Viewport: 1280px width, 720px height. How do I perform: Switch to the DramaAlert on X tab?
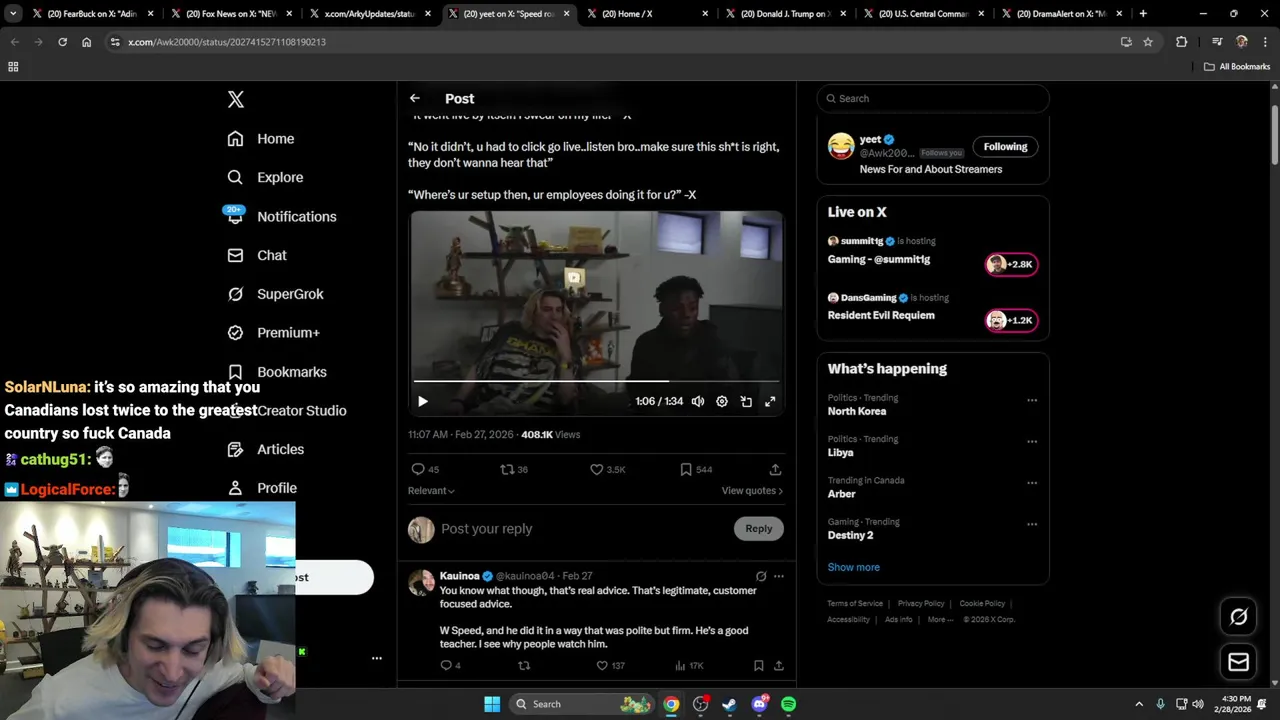coord(1062,14)
